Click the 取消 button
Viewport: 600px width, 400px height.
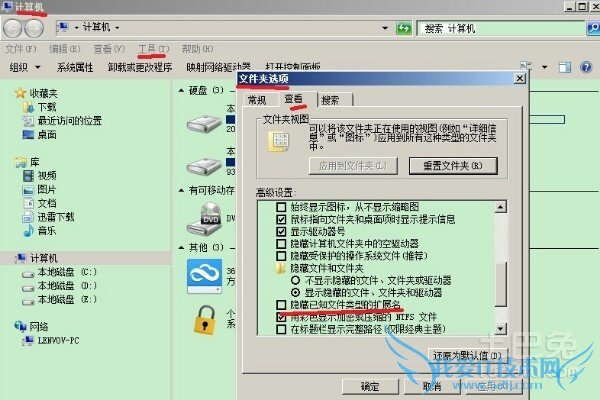pyautogui.click(x=432, y=387)
